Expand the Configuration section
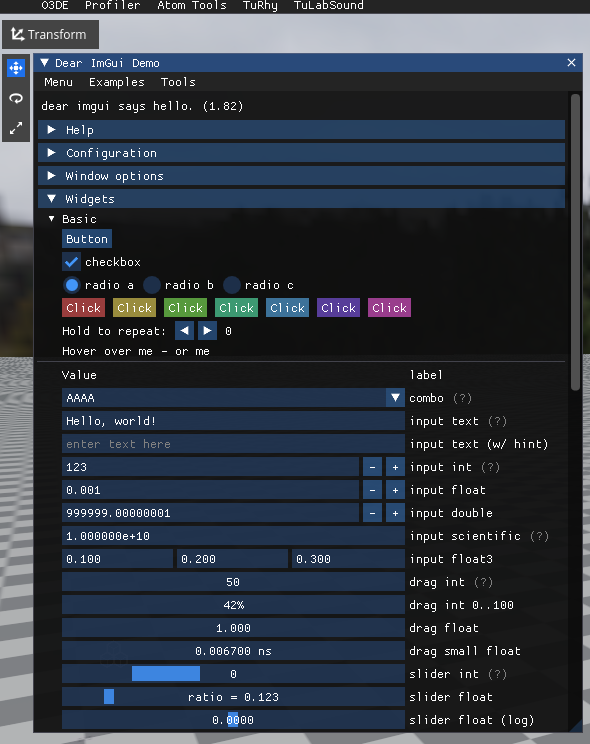590x744 pixels. 301,153
